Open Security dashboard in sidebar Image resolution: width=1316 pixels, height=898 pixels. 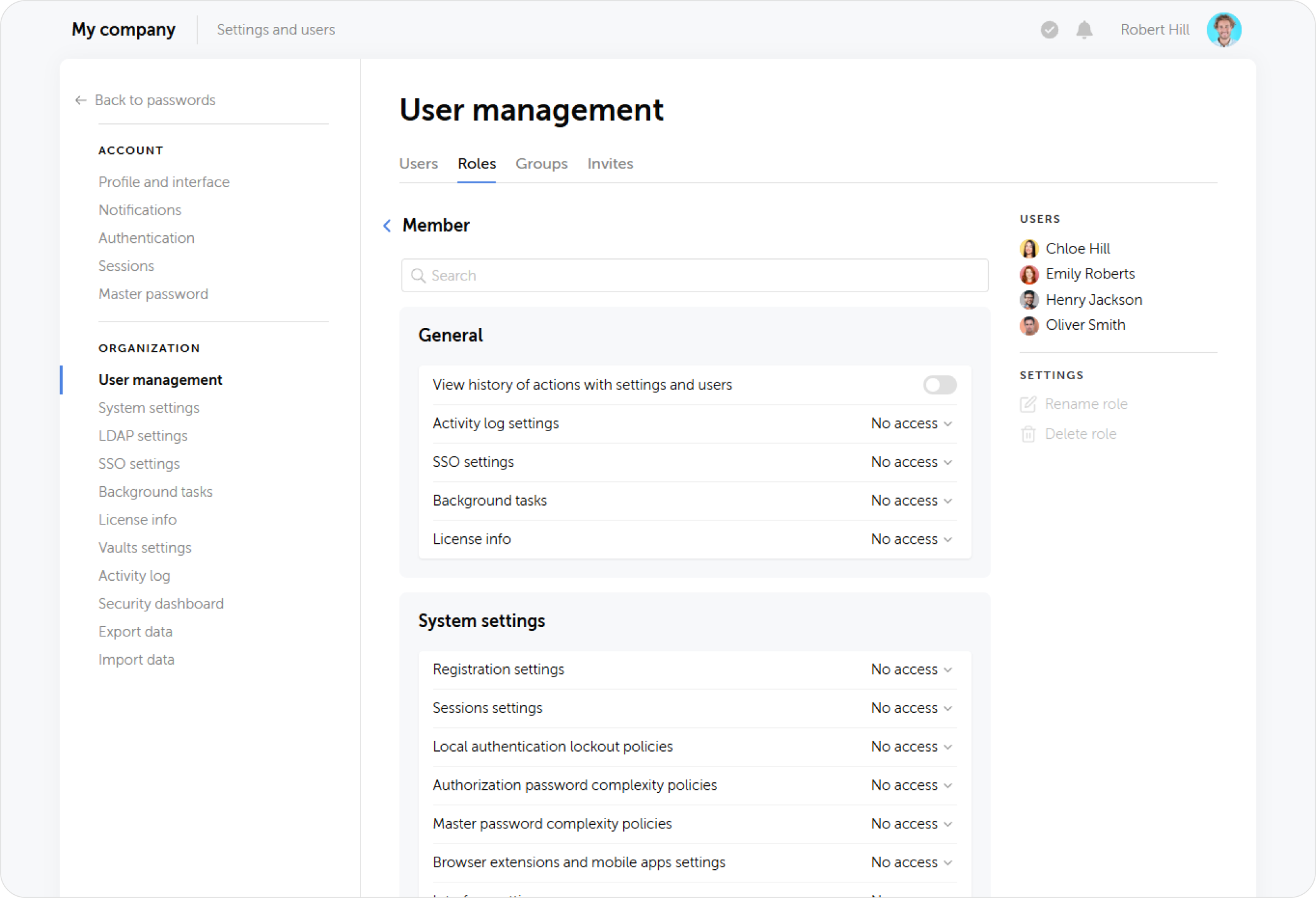pyautogui.click(x=161, y=604)
